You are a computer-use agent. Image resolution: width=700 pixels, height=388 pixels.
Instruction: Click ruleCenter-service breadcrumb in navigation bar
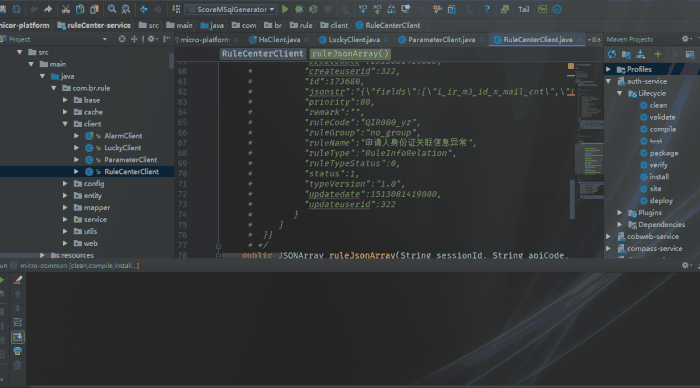94,25
